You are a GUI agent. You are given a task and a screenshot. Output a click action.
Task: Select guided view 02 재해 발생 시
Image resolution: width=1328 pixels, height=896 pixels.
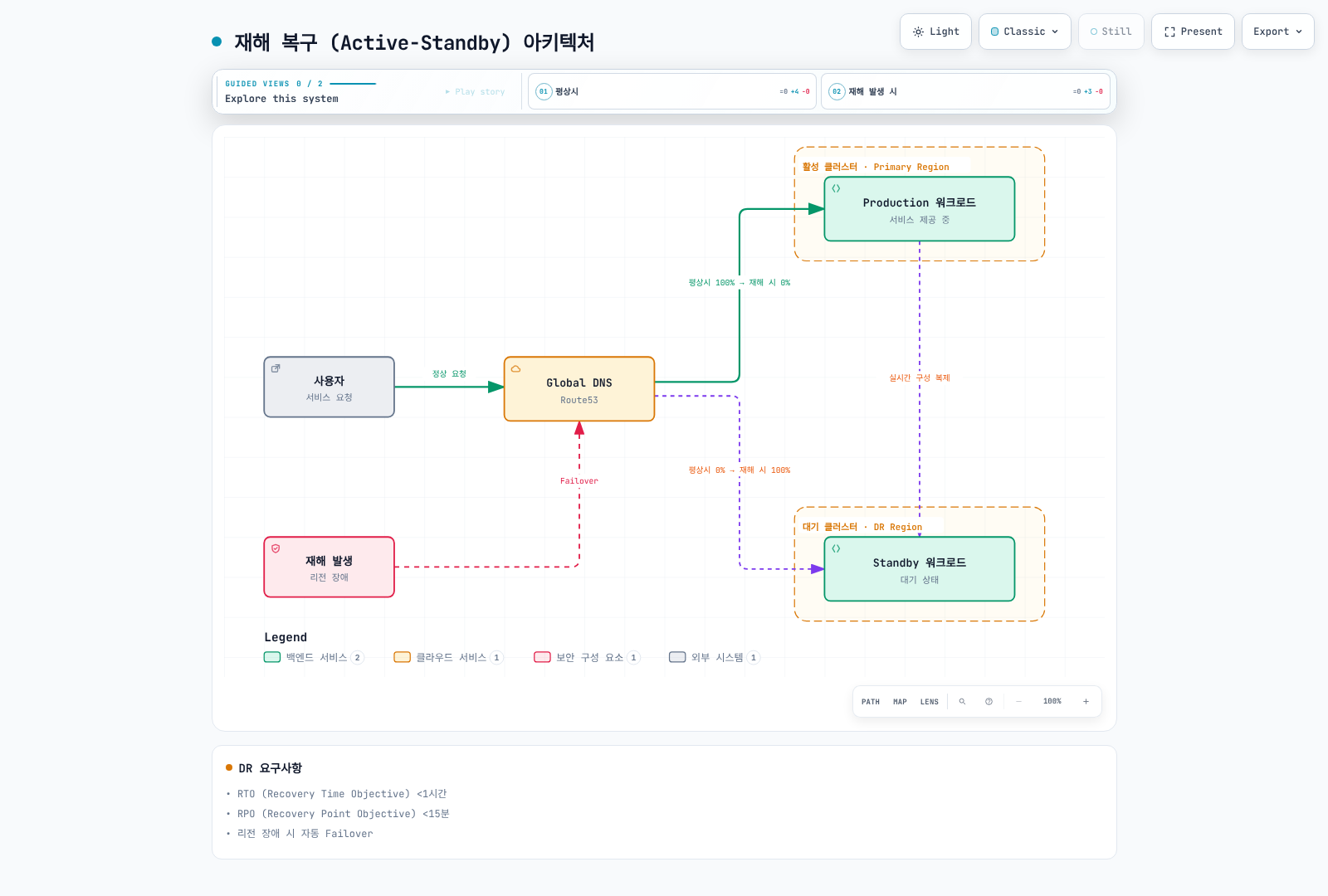(x=965, y=91)
